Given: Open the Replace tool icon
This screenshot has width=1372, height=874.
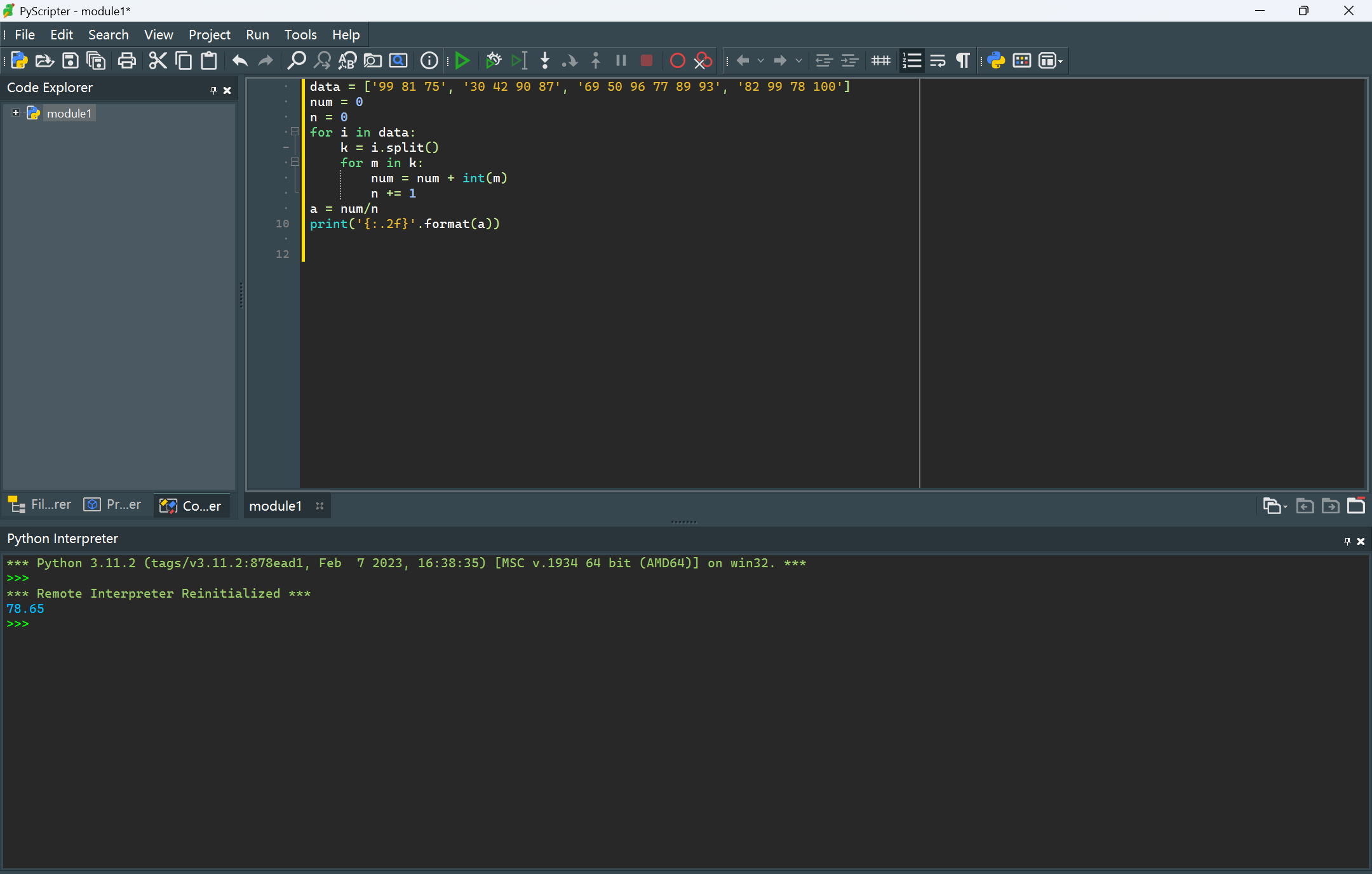Looking at the screenshot, I should (347, 61).
